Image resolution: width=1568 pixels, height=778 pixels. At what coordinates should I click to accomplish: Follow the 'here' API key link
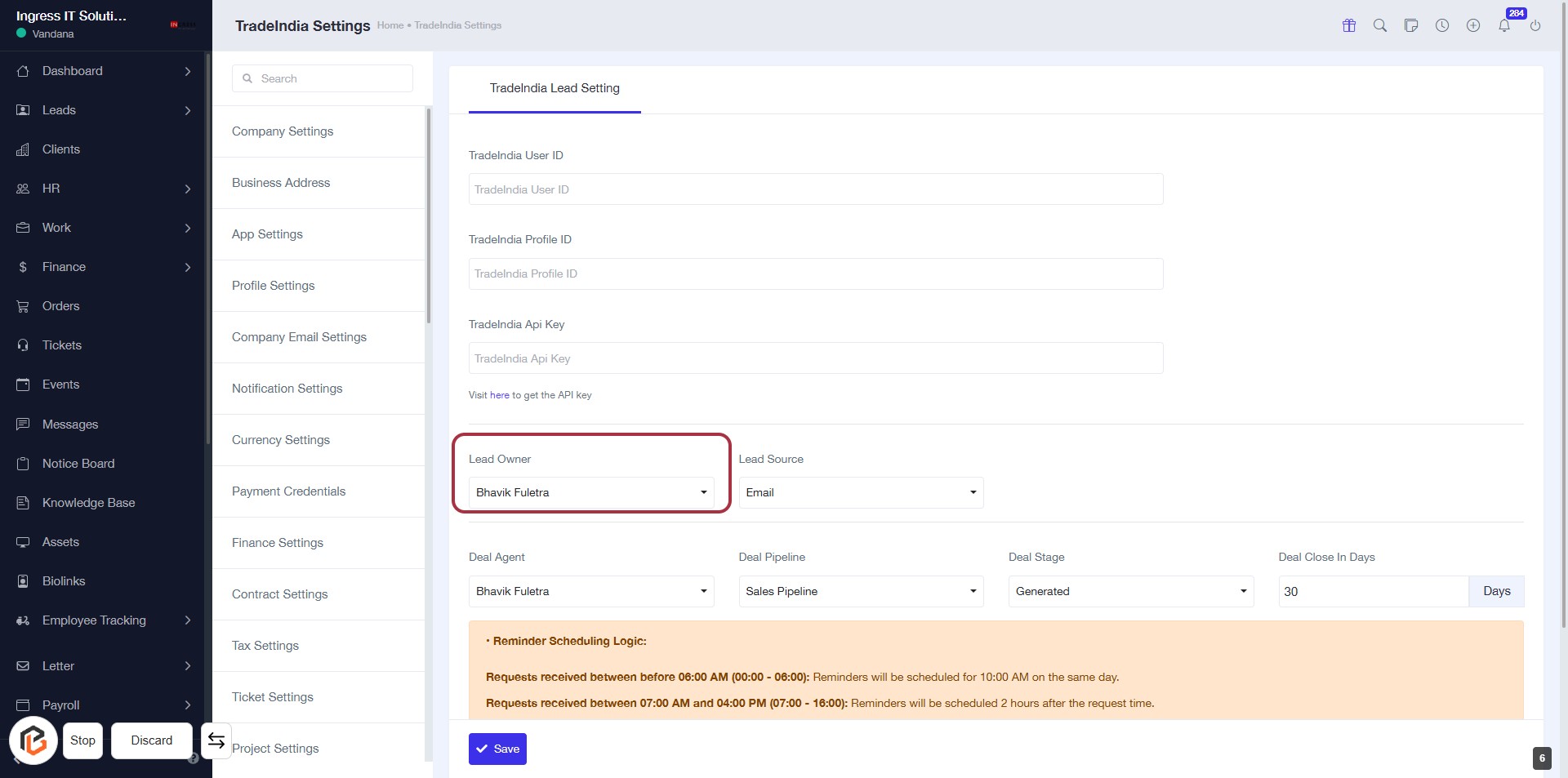(499, 395)
